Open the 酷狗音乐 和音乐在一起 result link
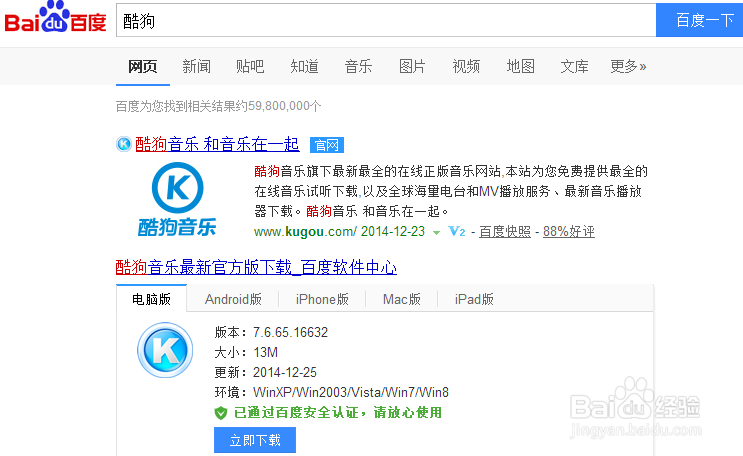This screenshot has width=743, height=456. click(217, 144)
